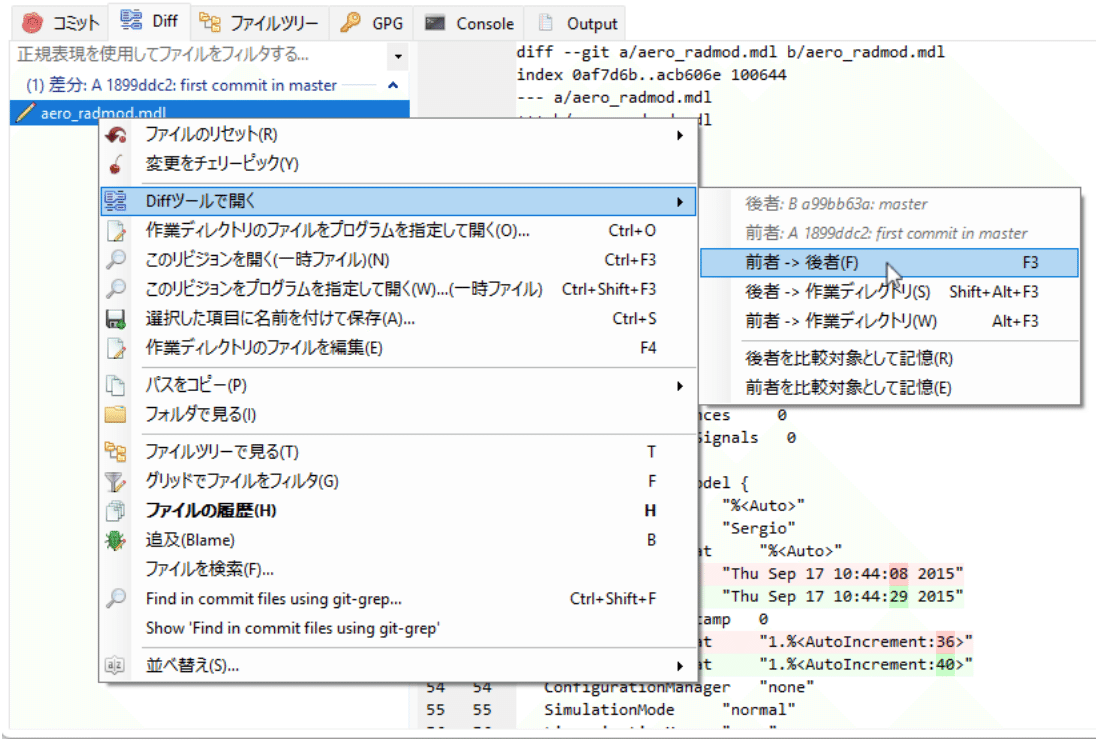Click the file tree tab icon
The width and height of the screenshot is (1098, 741).
point(210,22)
